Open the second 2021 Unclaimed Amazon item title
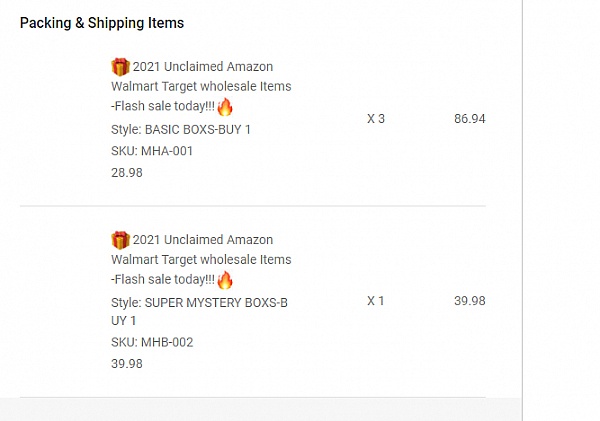This screenshot has height=421, width=600. coord(201,260)
